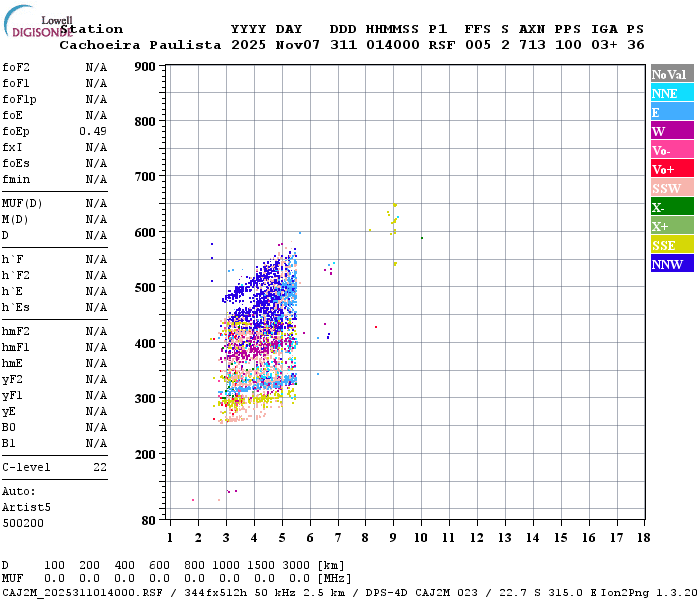The height and width of the screenshot is (600, 700).
Task: Click the station name Cachoeira Paulista
Action: [x=140, y=45]
